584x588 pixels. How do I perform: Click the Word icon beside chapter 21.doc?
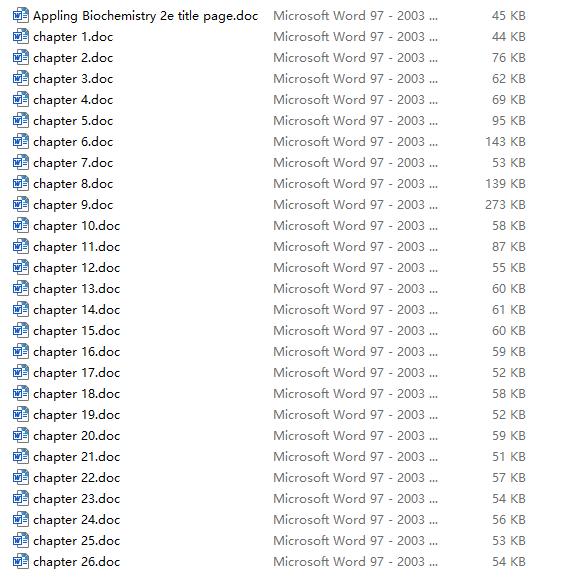[21, 456]
